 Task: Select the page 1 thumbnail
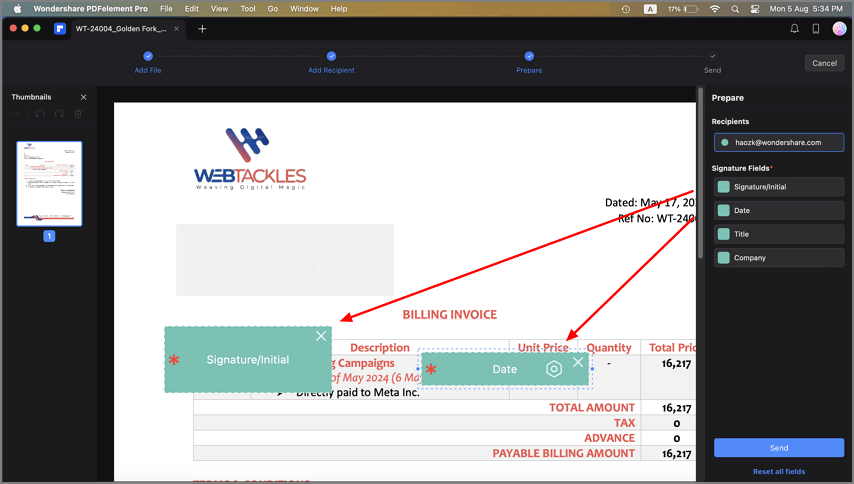49,184
